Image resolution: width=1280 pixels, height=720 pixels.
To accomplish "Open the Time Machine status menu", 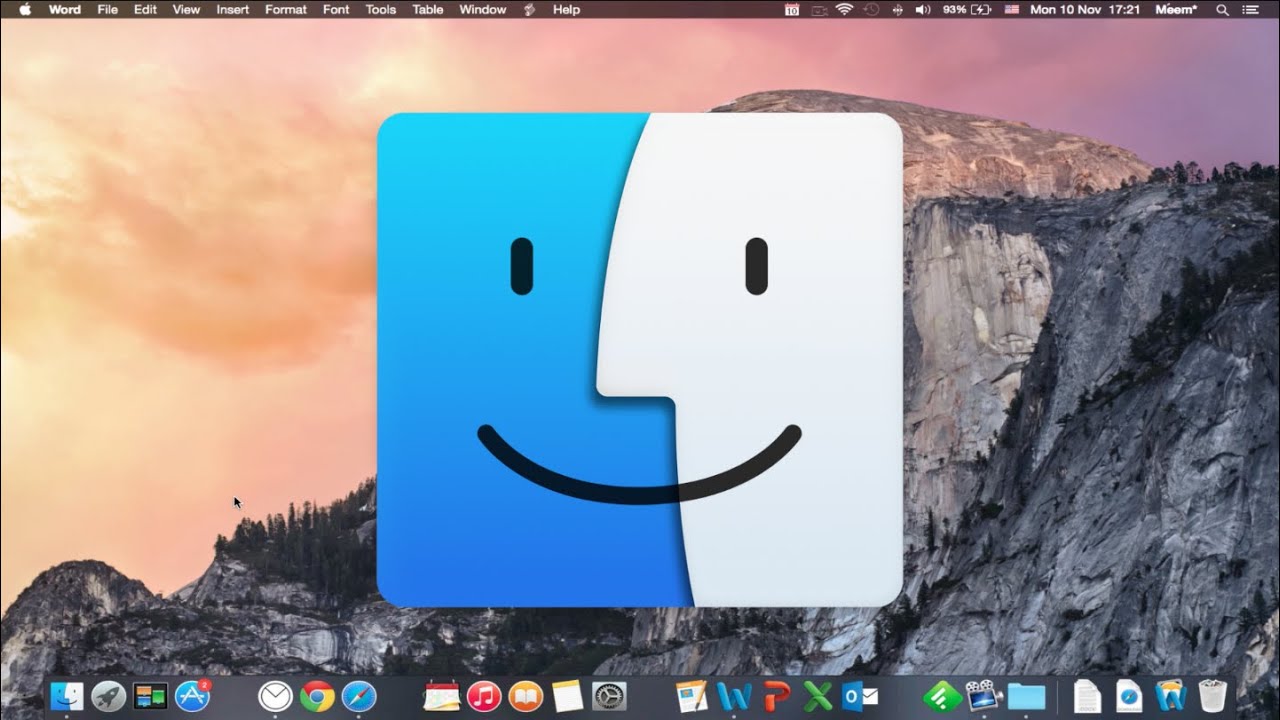I will (870, 9).
